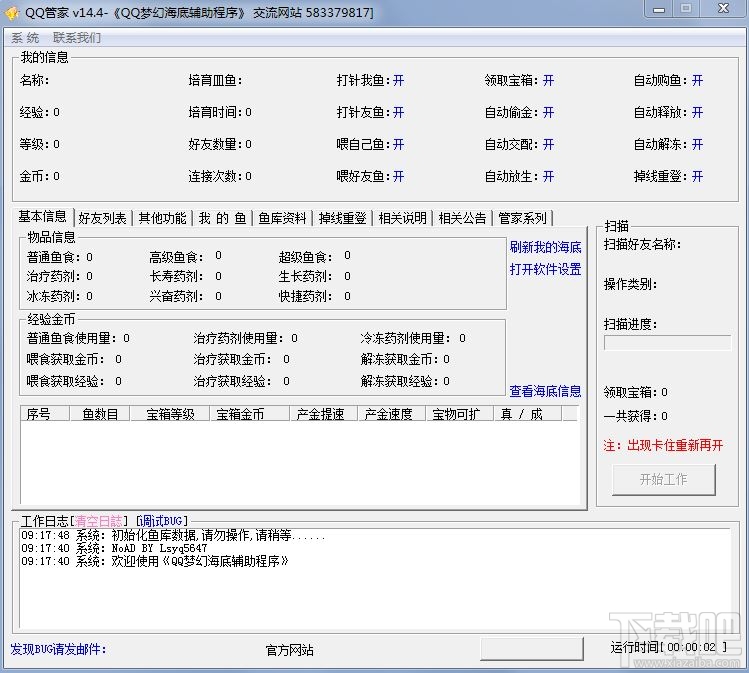This screenshot has width=749, height=673.
Task: Click the 官方网站 text
Action: pos(289,650)
